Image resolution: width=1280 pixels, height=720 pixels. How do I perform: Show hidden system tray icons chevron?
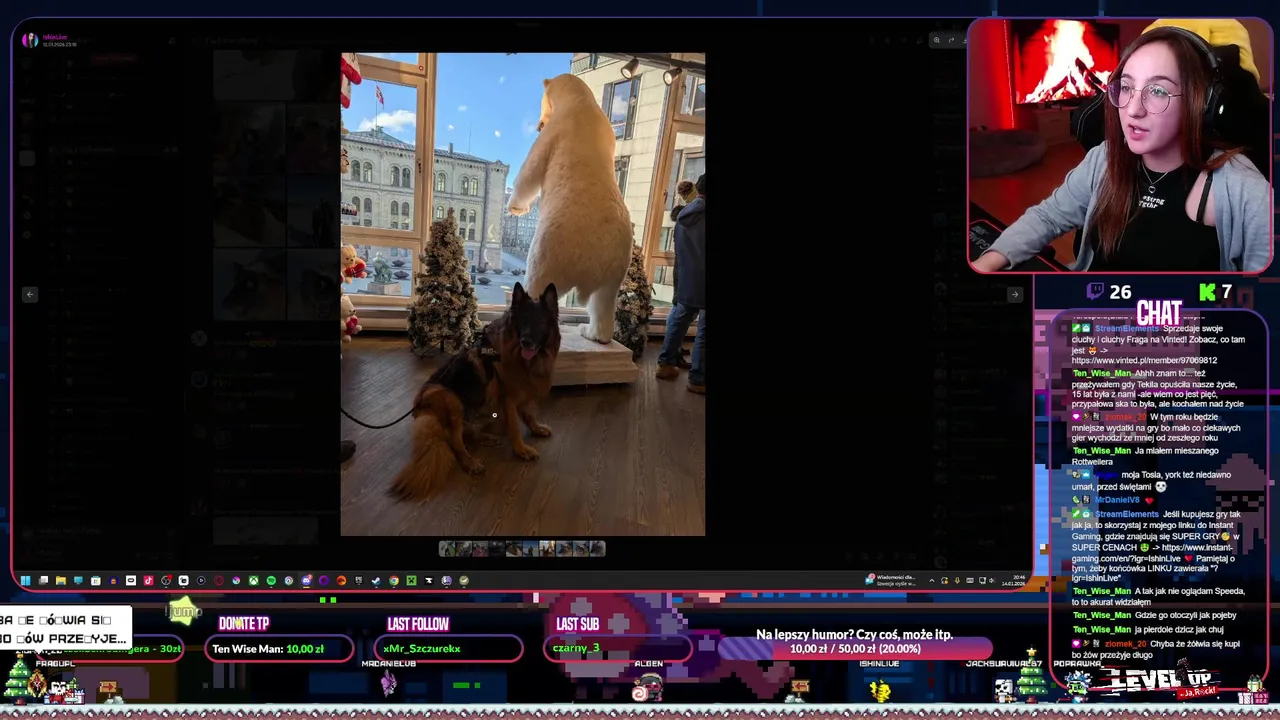pyautogui.click(x=932, y=580)
